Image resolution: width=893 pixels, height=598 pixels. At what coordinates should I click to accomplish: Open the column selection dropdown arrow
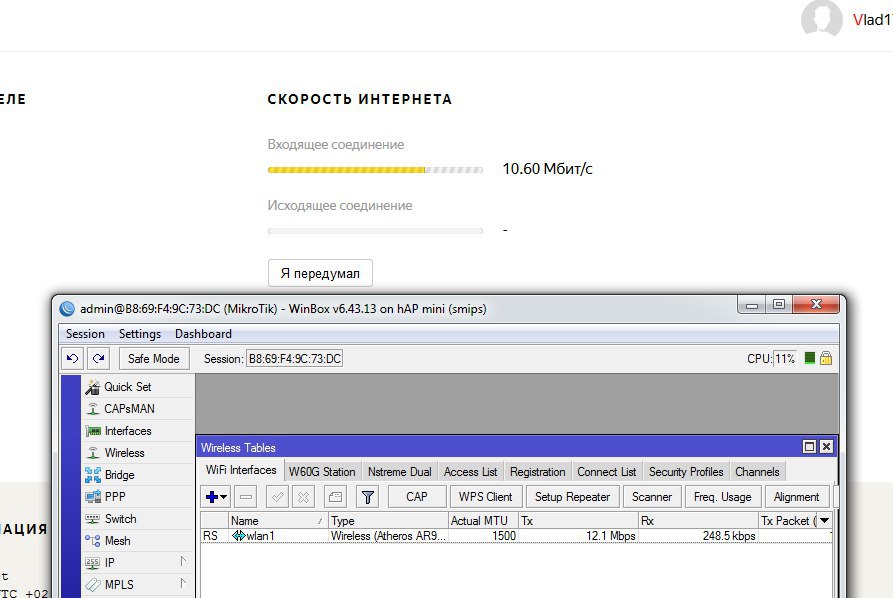(824, 521)
